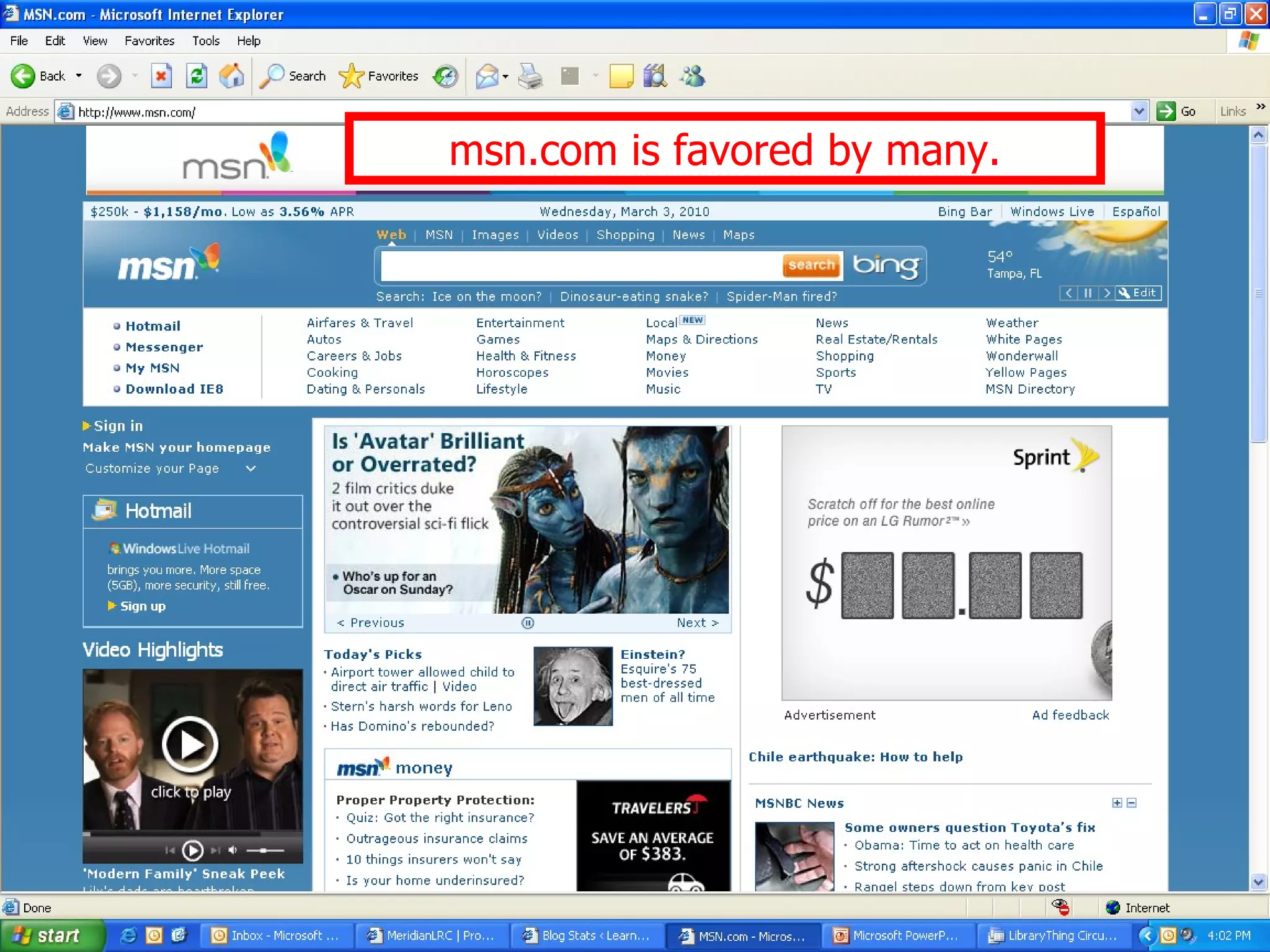Screen dimensions: 1270x952
Task: Click the Home icon in toolbar
Action: point(231,76)
